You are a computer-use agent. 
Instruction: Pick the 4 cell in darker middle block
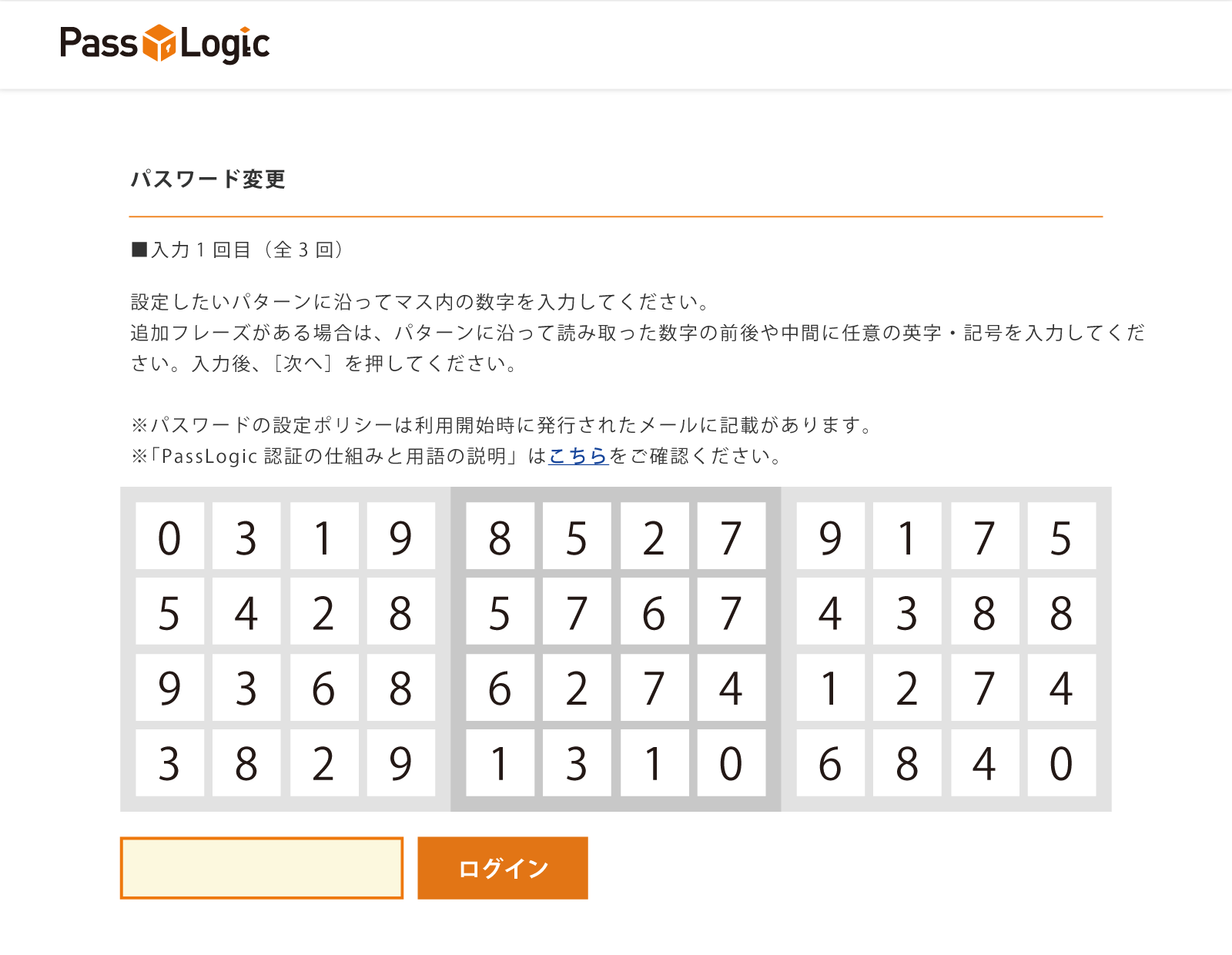tap(731, 688)
